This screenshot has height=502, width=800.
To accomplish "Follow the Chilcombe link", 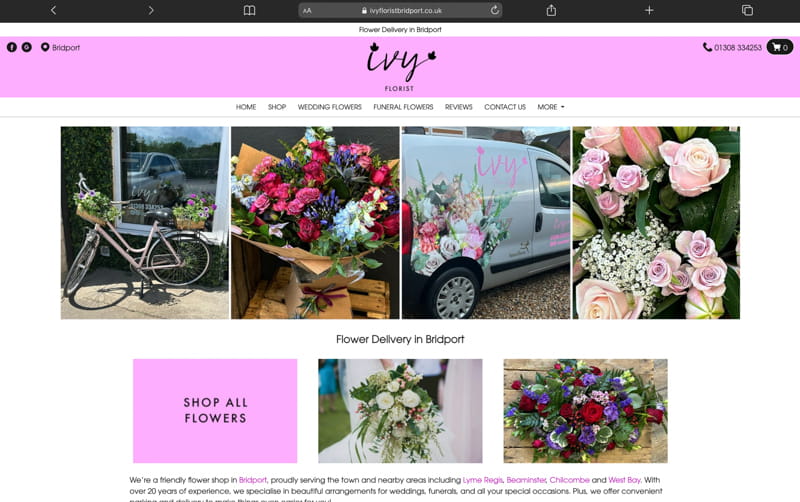I will point(569,480).
